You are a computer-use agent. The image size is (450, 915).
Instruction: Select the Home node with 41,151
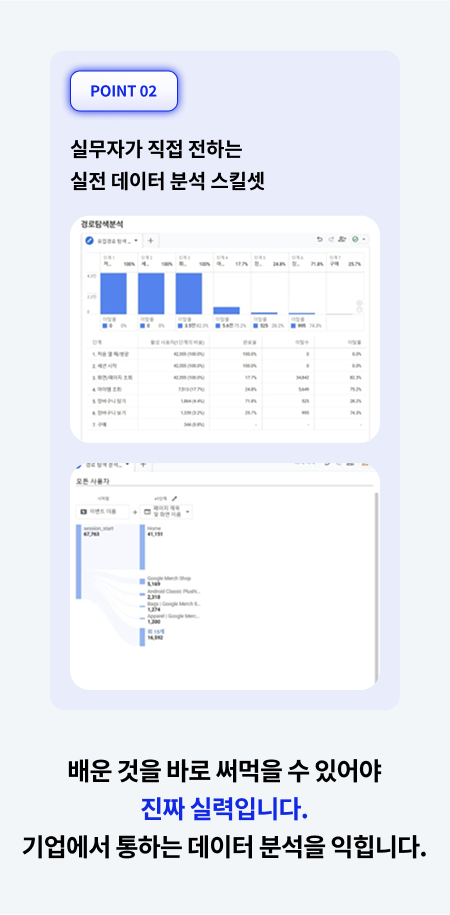tap(142, 547)
